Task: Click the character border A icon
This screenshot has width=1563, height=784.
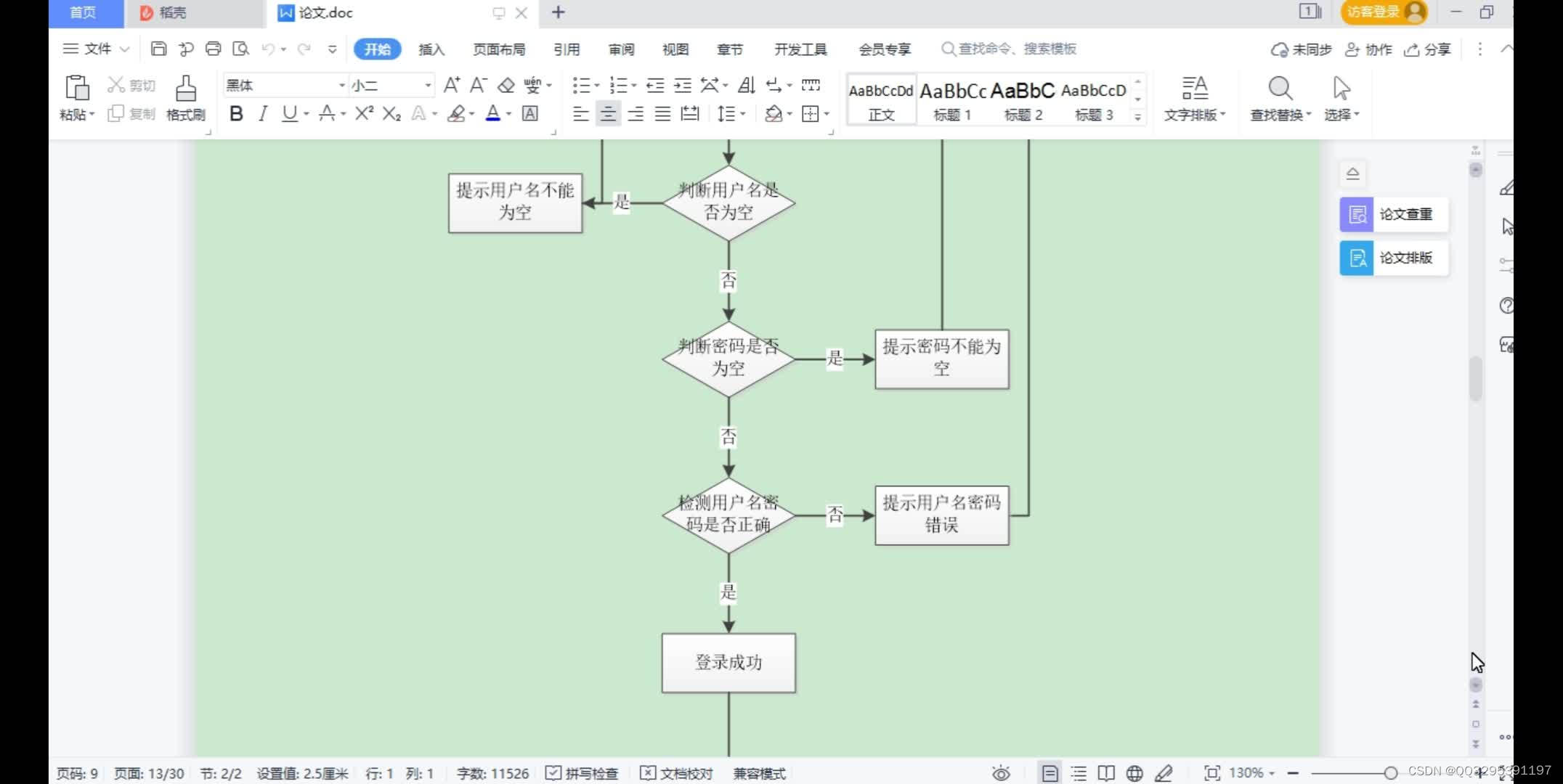Action: click(530, 113)
